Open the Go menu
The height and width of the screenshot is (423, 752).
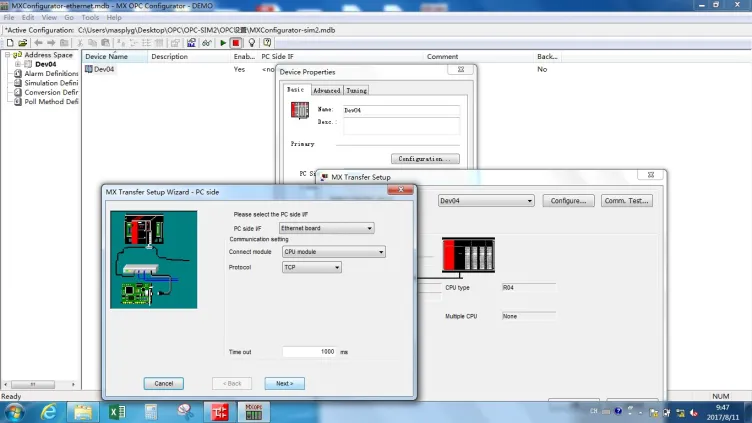pyautogui.click(x=69, y=17)
